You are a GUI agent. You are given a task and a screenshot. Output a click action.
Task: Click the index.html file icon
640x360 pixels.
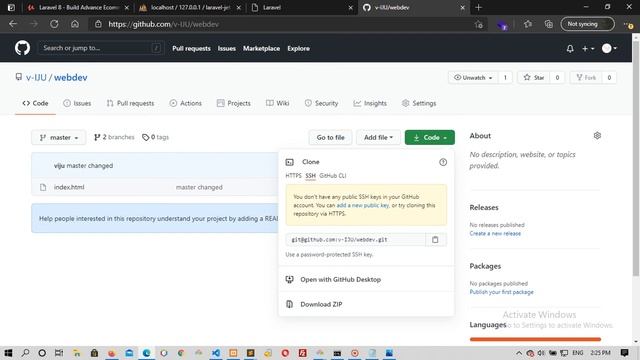pos(43,187)
